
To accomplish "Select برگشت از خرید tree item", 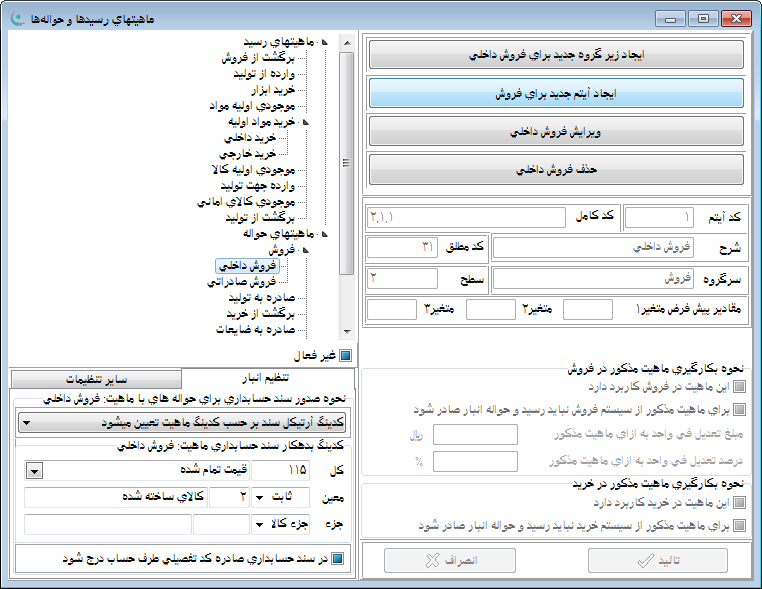I will (260, 314).
